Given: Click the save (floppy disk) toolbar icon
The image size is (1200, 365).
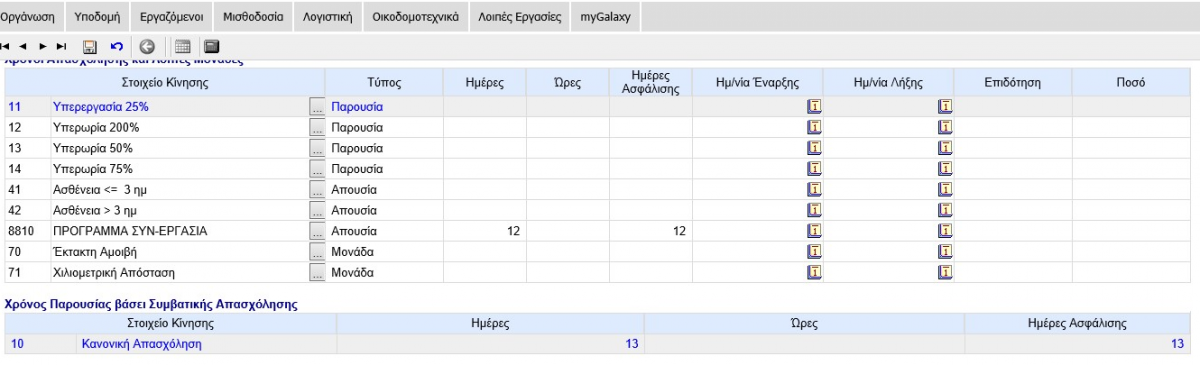Looking at the screenshot, I should [89, 46].
